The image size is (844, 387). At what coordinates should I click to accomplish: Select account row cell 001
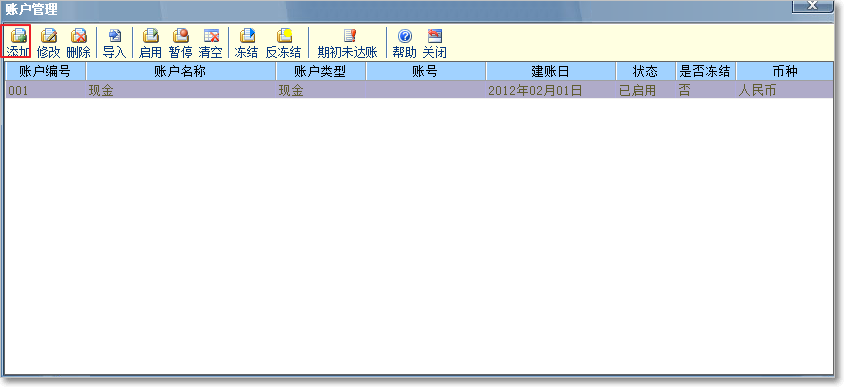point(45,90)
